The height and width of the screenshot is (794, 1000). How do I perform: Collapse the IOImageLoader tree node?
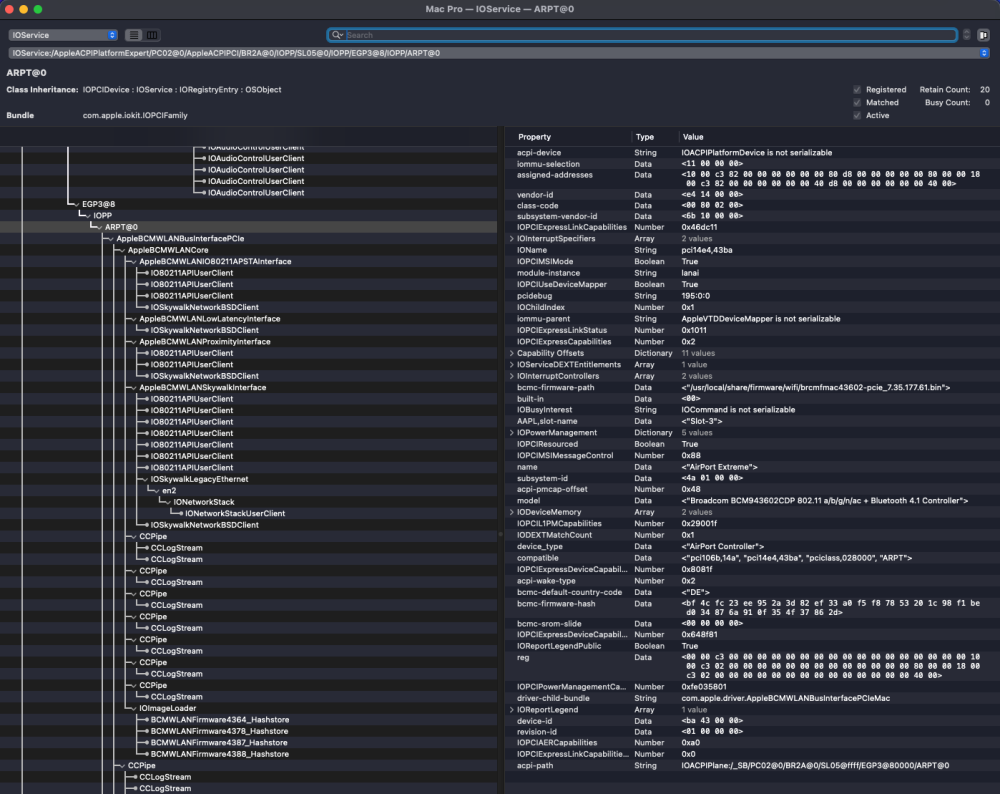(x=133, y=709)
